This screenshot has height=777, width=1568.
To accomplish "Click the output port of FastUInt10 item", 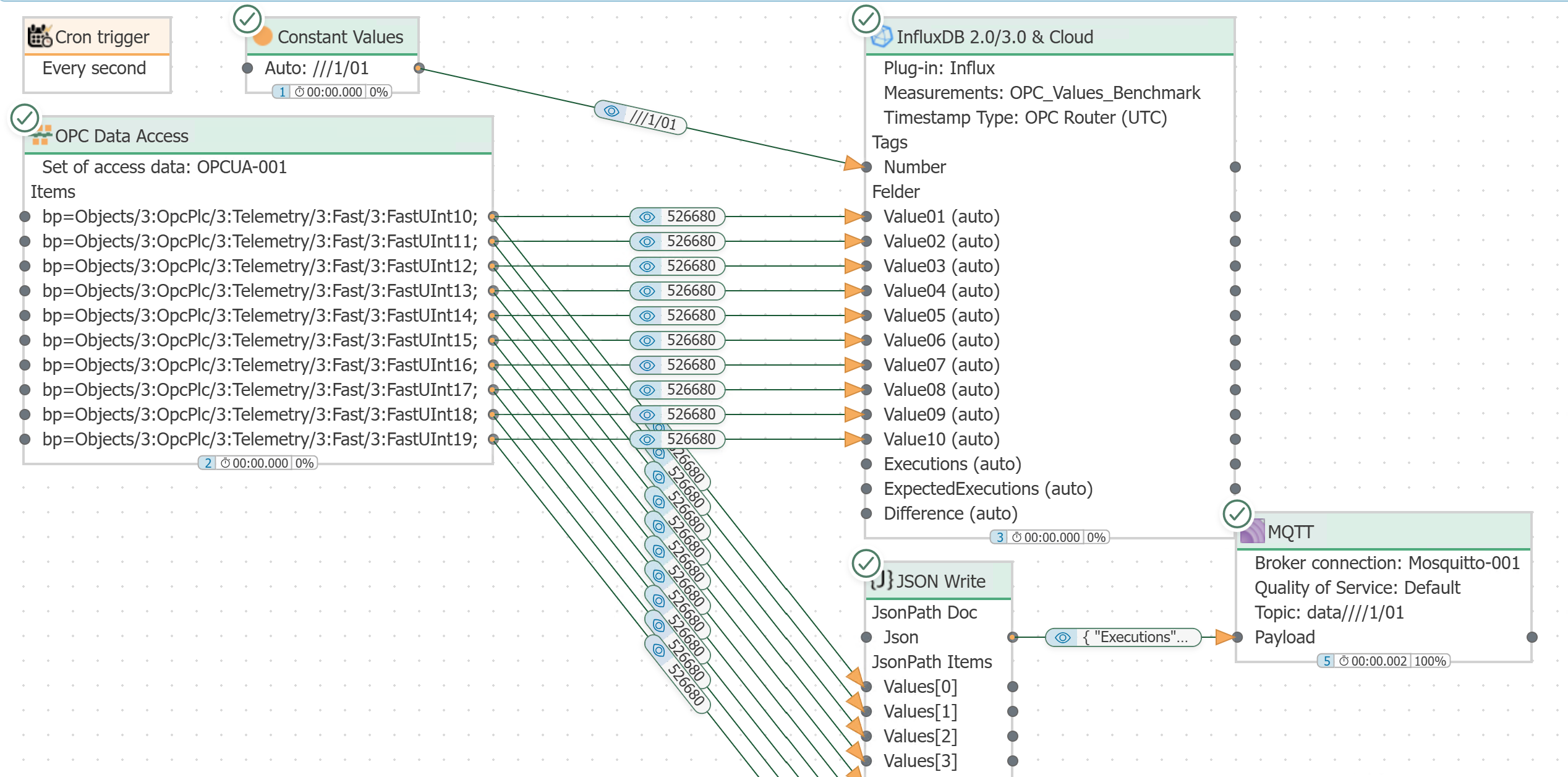I will (x=493, y=217).
